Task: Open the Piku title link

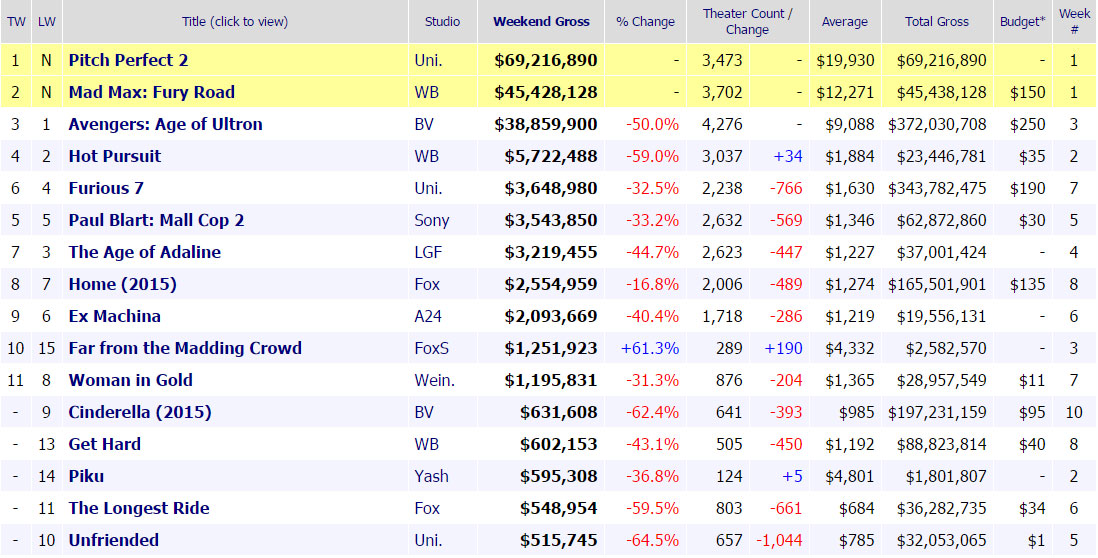Action: pyautogui.click(x=86, y=476)
